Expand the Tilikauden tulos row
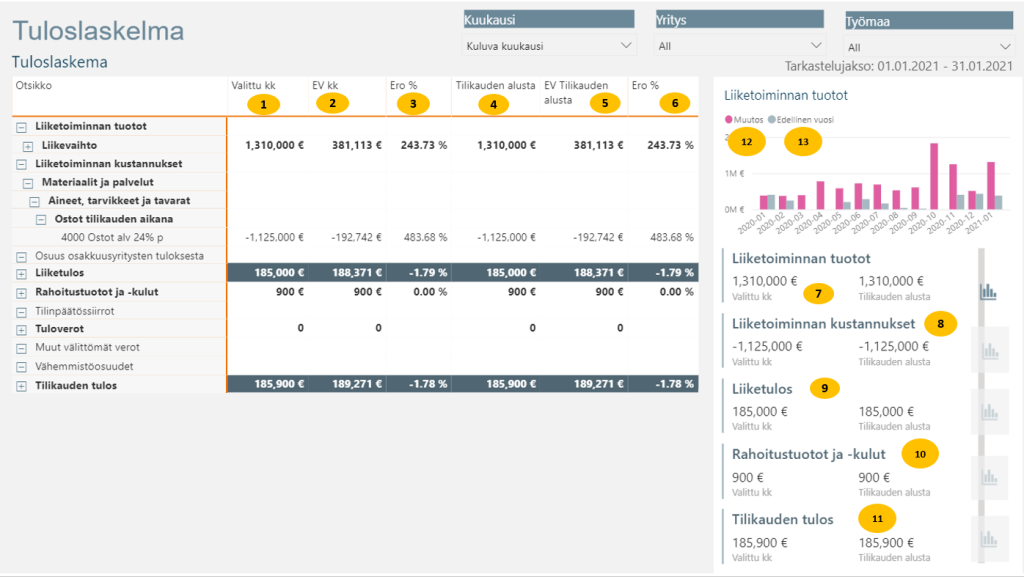The width and height of the screenshot is (1024, 577). [21, 386]
